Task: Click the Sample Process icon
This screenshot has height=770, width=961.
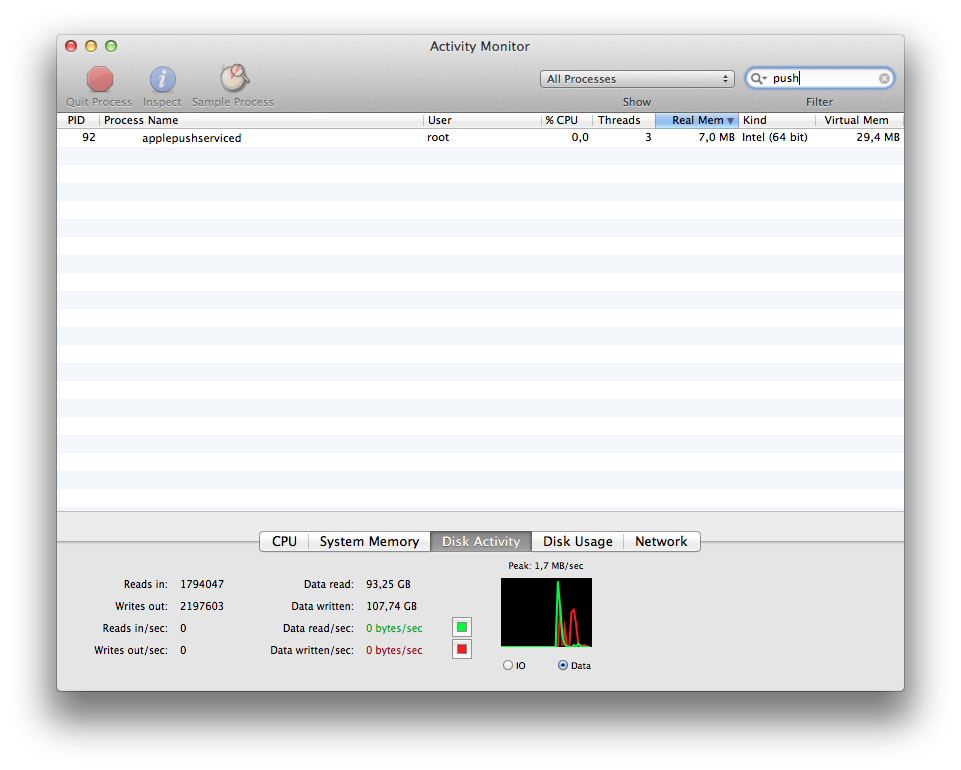Action: point(234,78)
